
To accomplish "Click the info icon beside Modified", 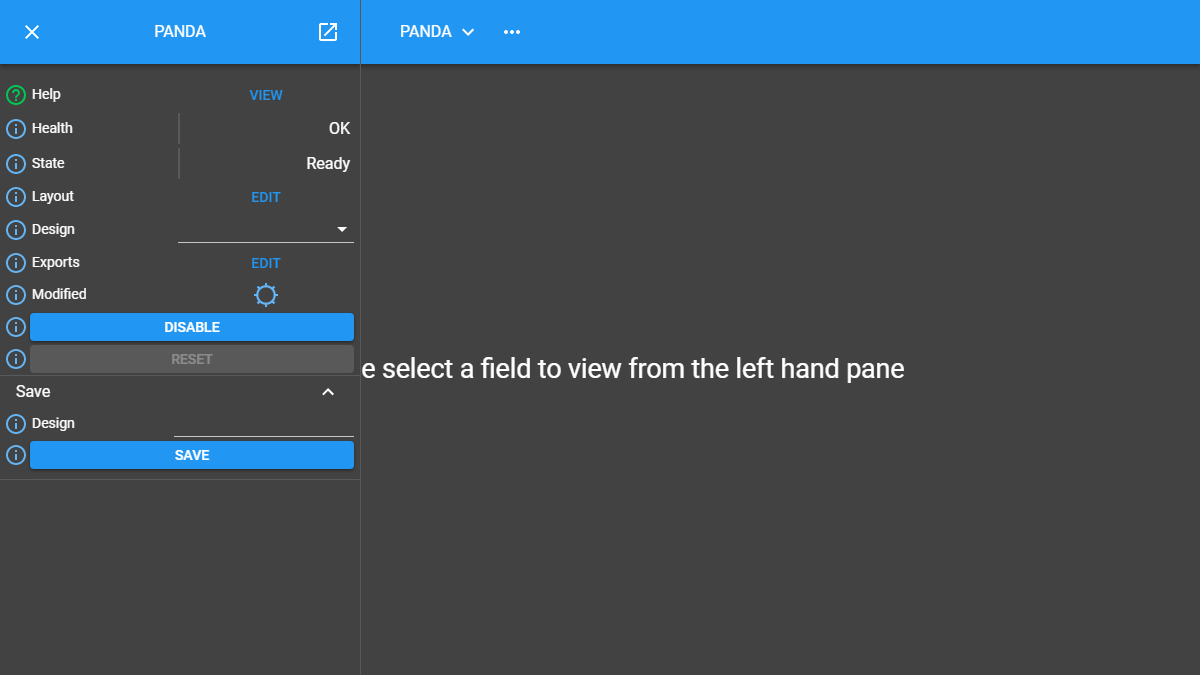I will coord(16,295).
